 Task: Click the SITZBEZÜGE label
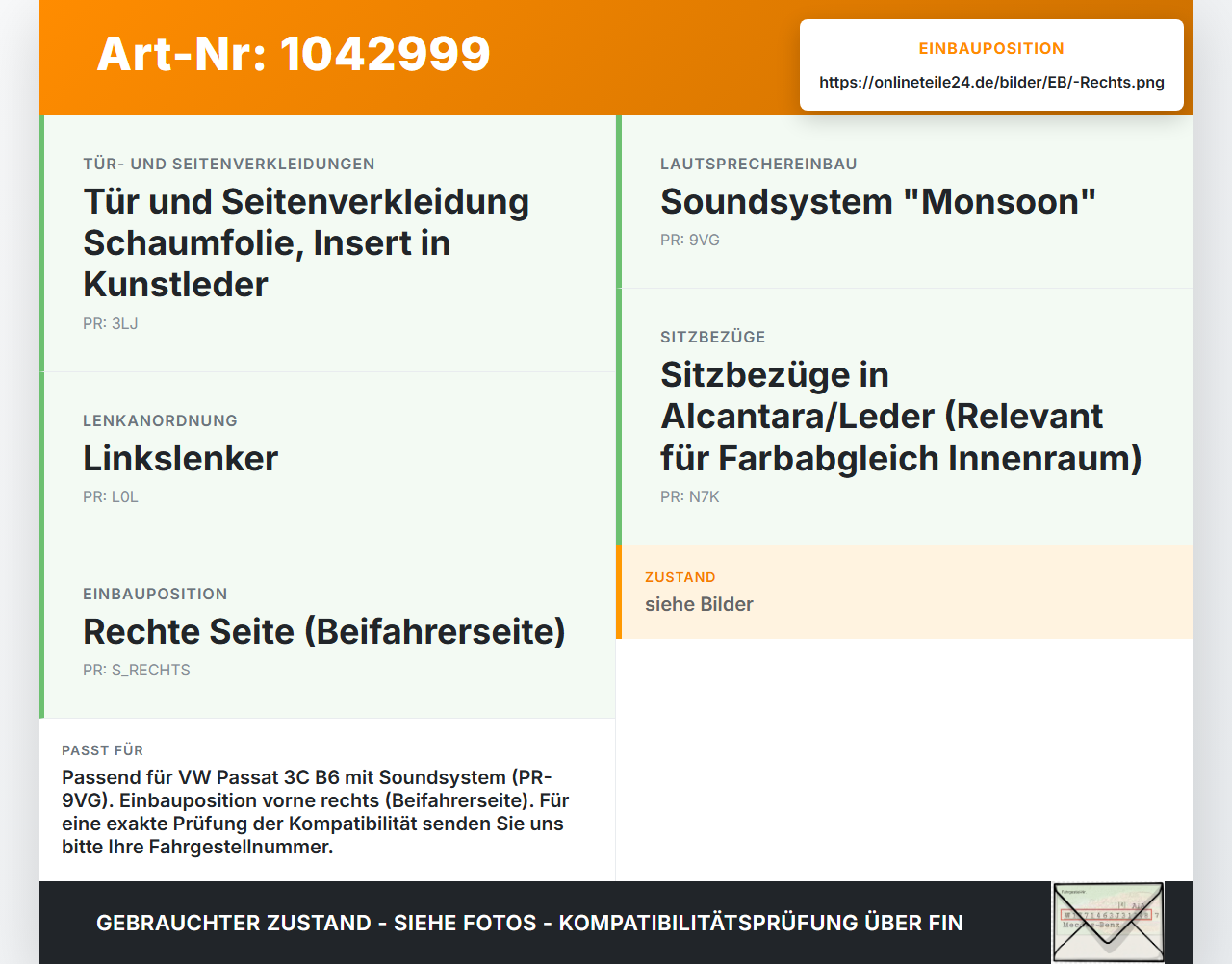pos(713,337)
